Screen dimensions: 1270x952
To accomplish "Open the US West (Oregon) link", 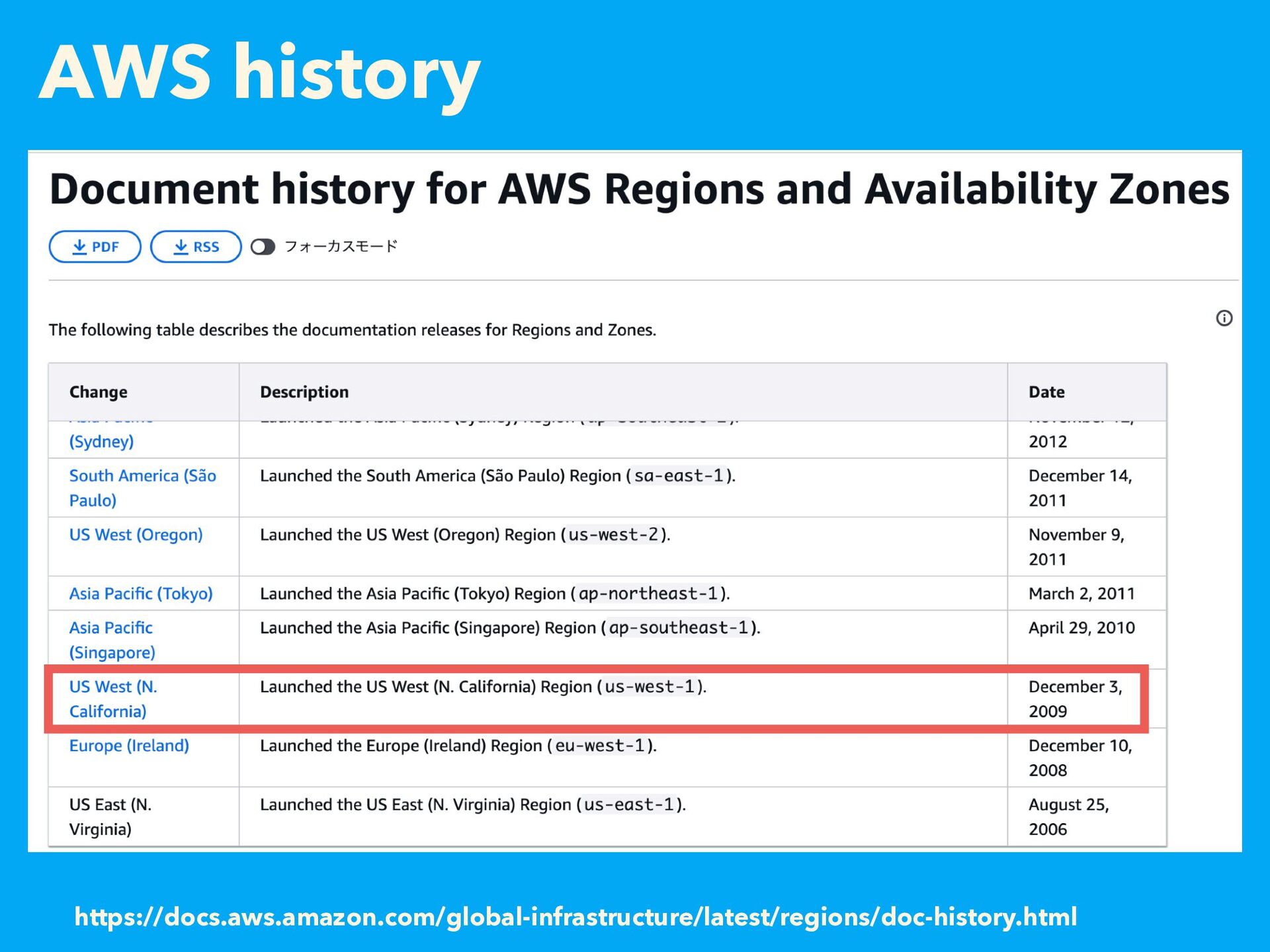I will point(136,535).
